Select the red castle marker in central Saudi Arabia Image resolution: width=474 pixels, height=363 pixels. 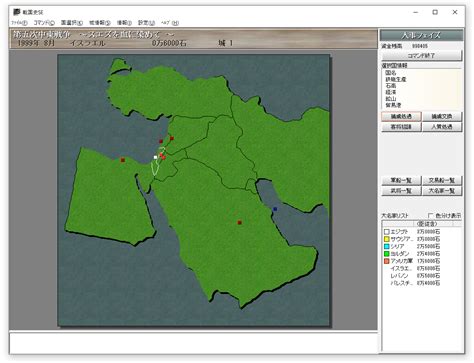(x=239, y=222)
